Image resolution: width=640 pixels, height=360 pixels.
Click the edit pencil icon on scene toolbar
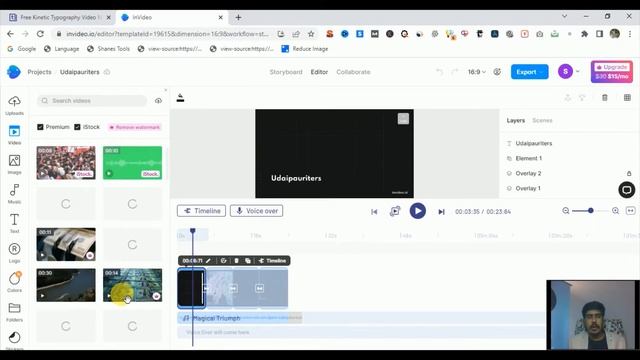(209, 260)
